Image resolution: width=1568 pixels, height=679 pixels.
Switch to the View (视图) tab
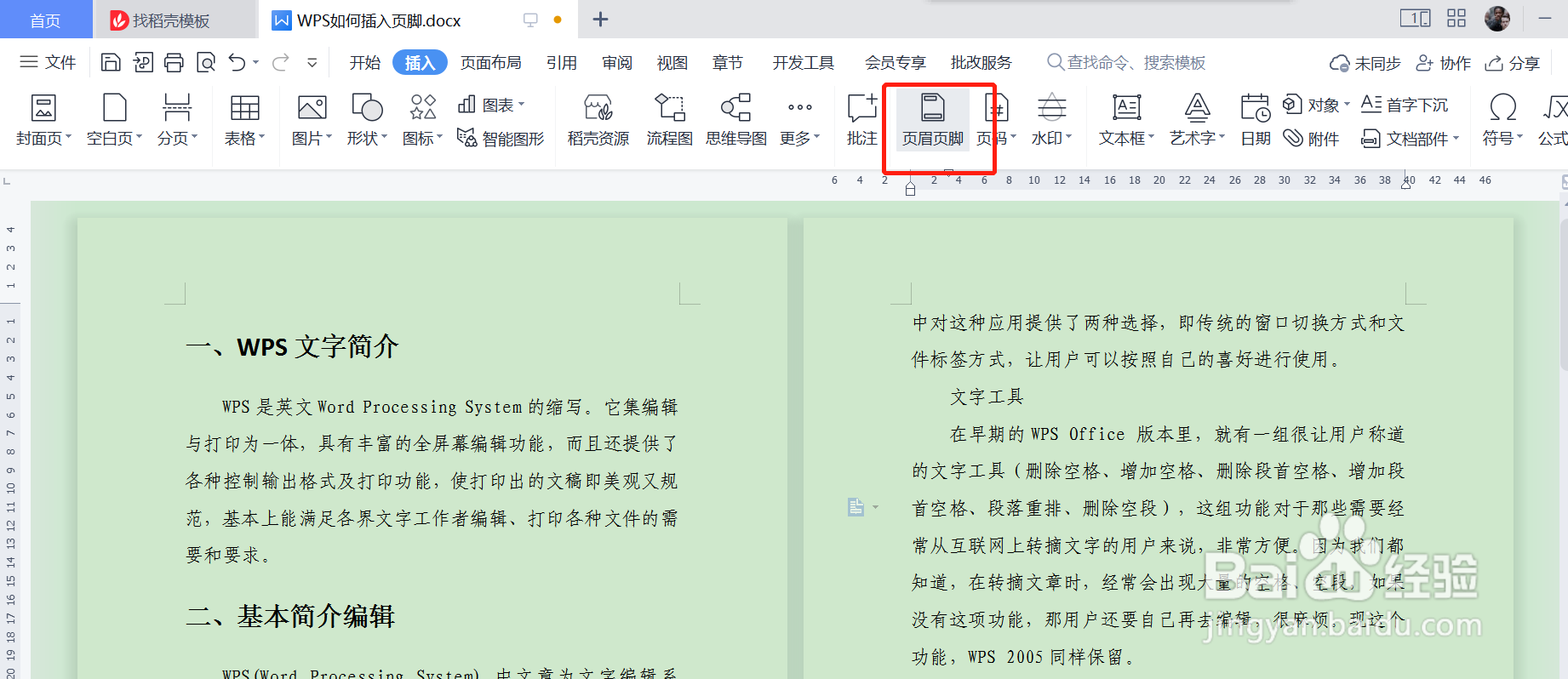[672, 62]
